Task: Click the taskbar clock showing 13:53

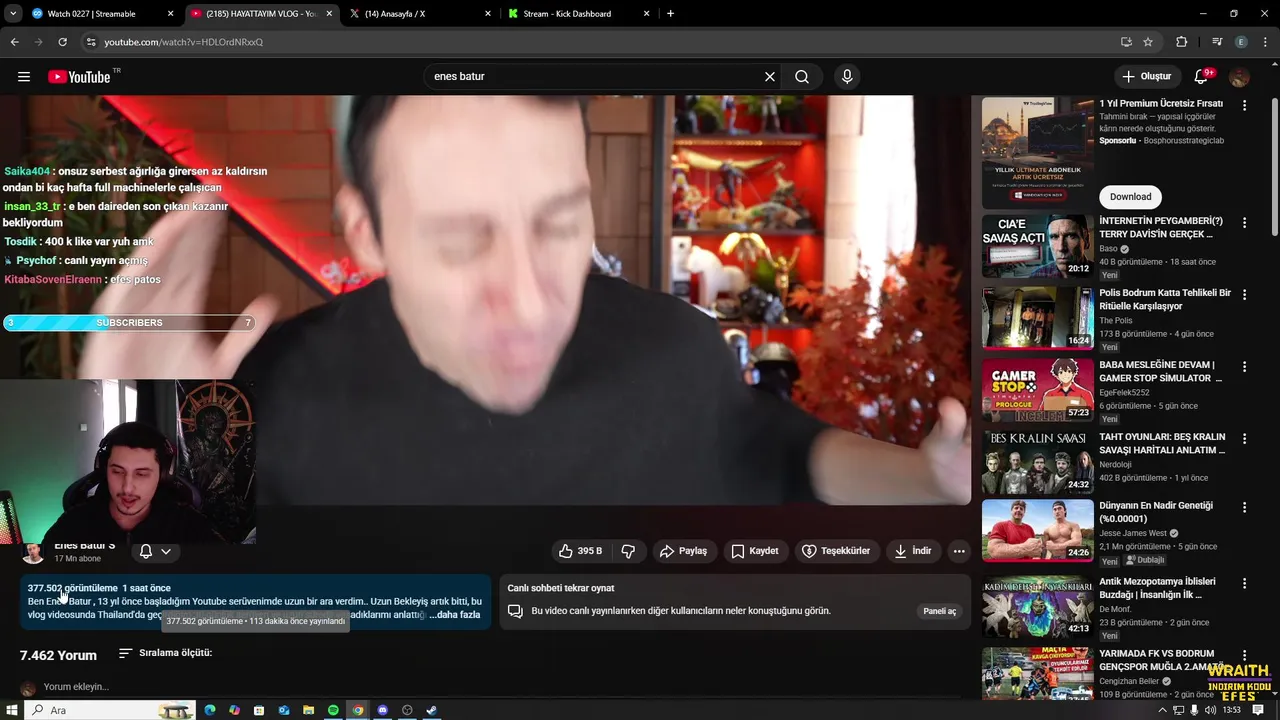Action: coord(1232,710)
